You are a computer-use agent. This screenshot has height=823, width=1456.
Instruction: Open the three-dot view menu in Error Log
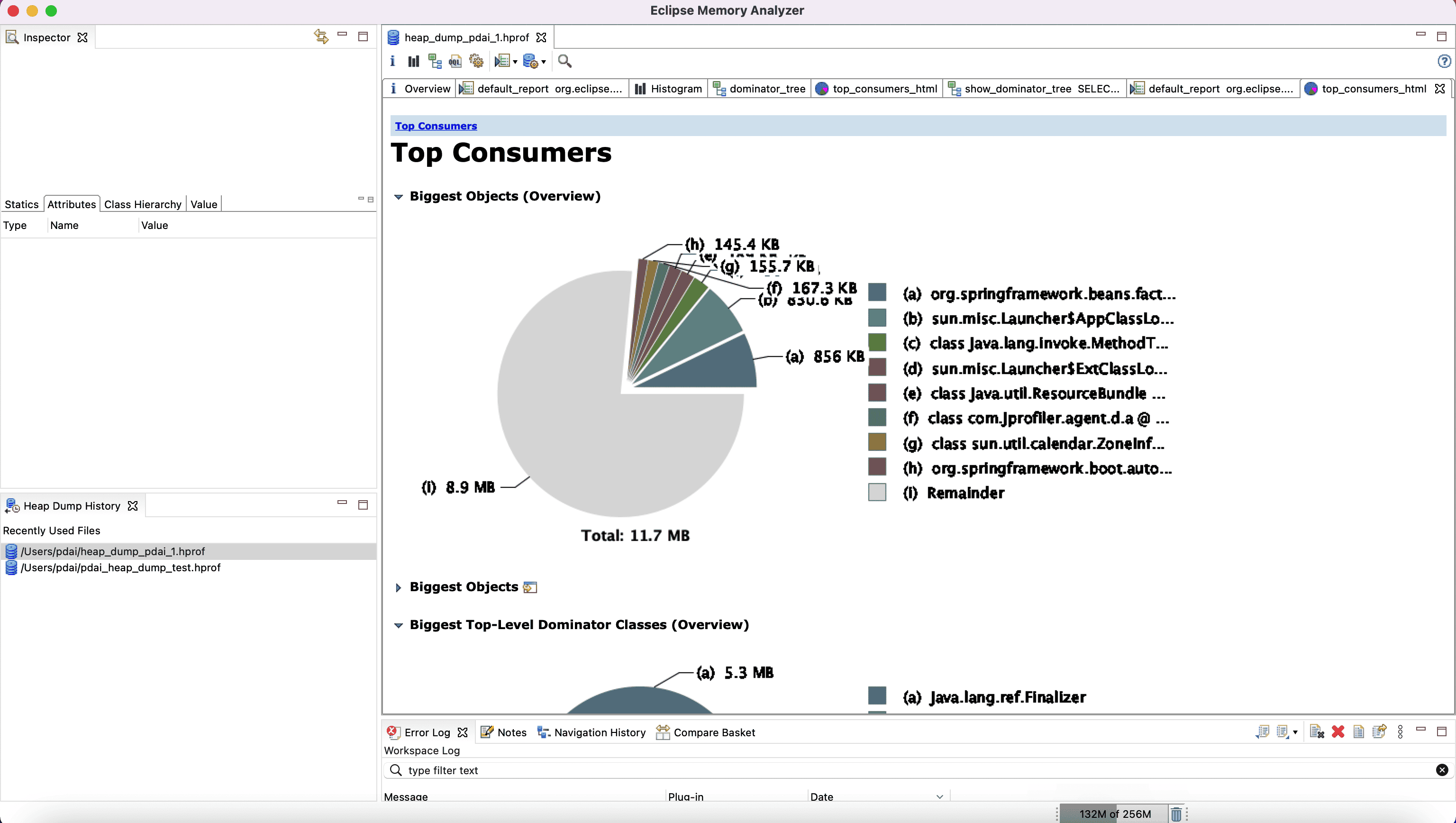[1400, 732]
